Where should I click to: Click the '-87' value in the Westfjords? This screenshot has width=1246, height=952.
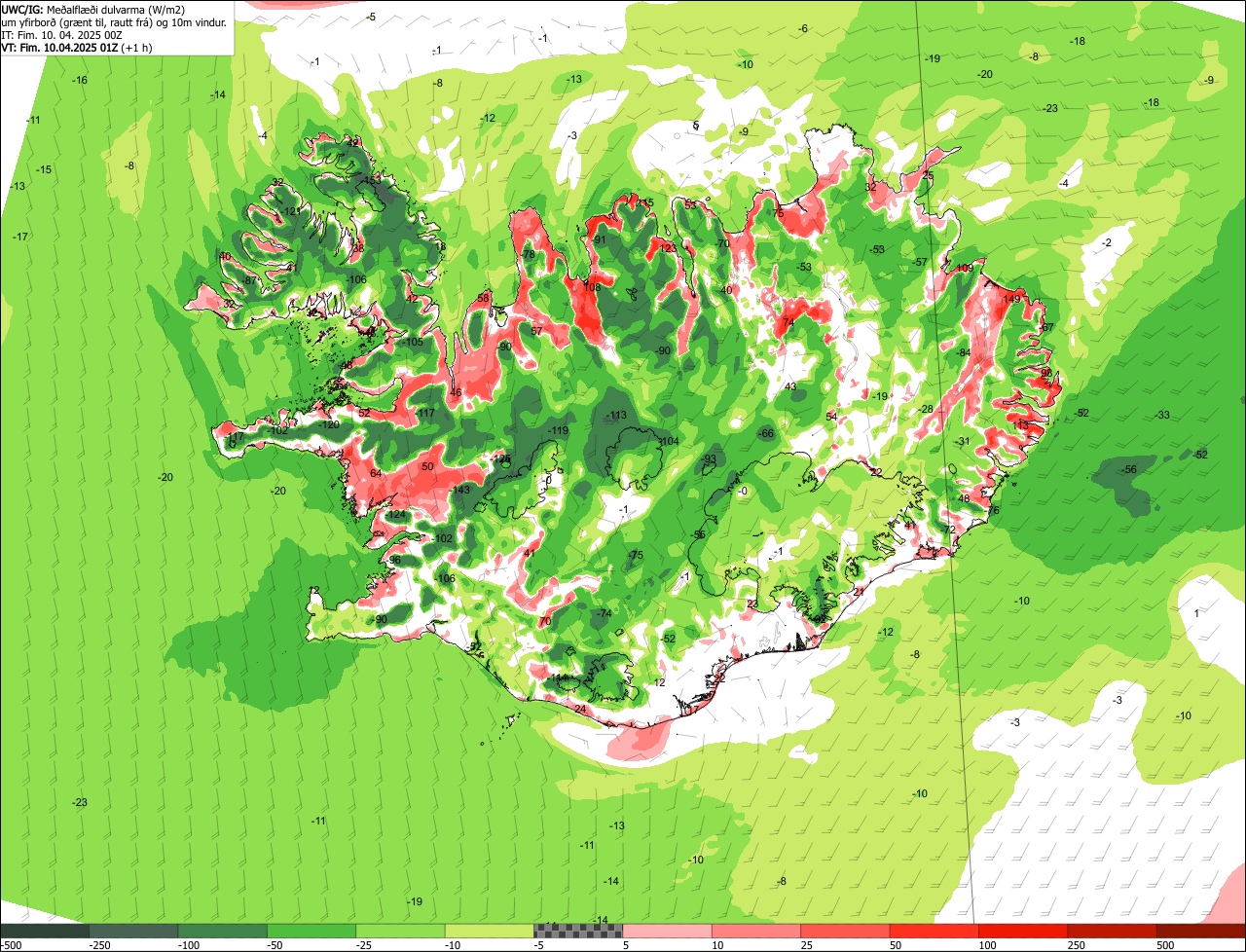tap(249, 280)
